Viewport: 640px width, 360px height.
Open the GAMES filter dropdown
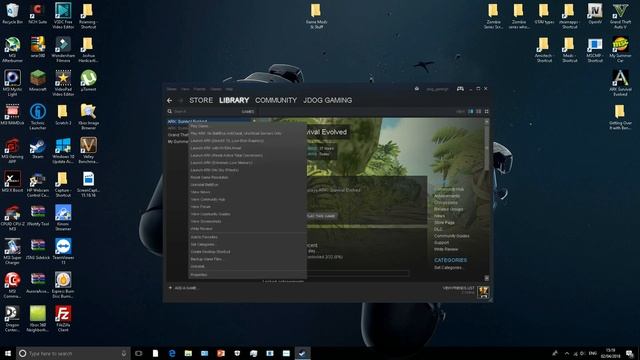248,111
